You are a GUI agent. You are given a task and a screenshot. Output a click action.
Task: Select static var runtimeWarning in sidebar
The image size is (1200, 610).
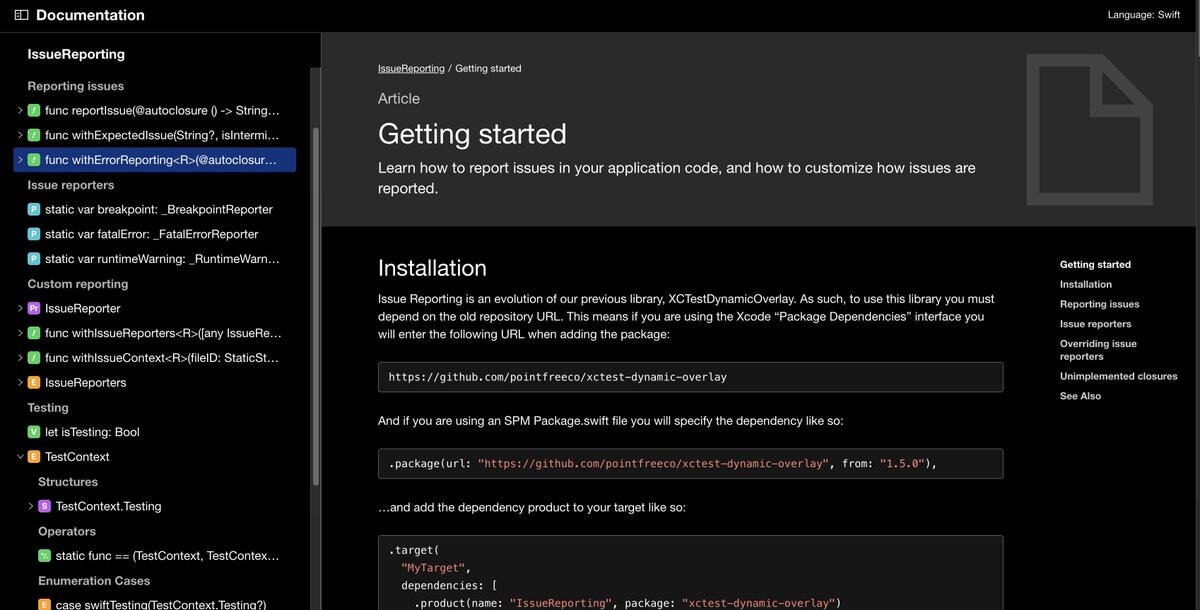pyautogui.click(x=162, y=259)
